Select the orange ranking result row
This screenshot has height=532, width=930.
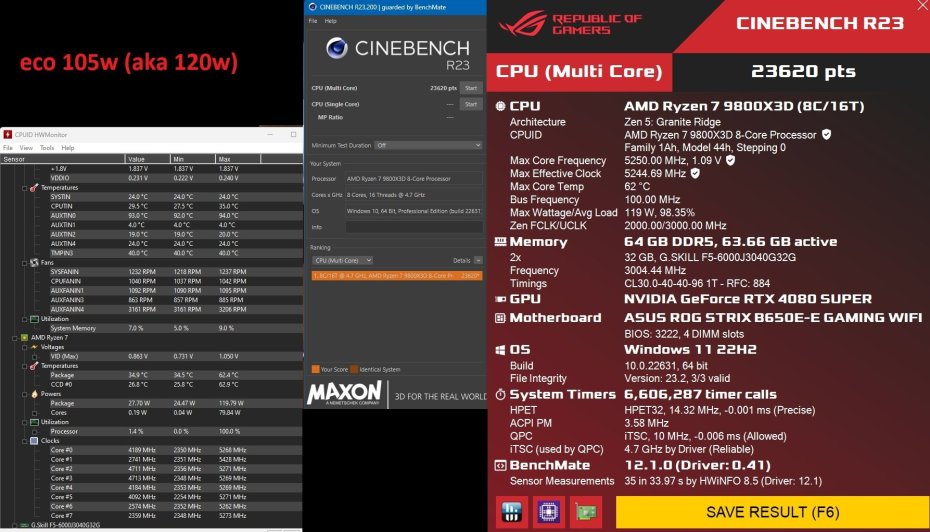coord(397,276)
